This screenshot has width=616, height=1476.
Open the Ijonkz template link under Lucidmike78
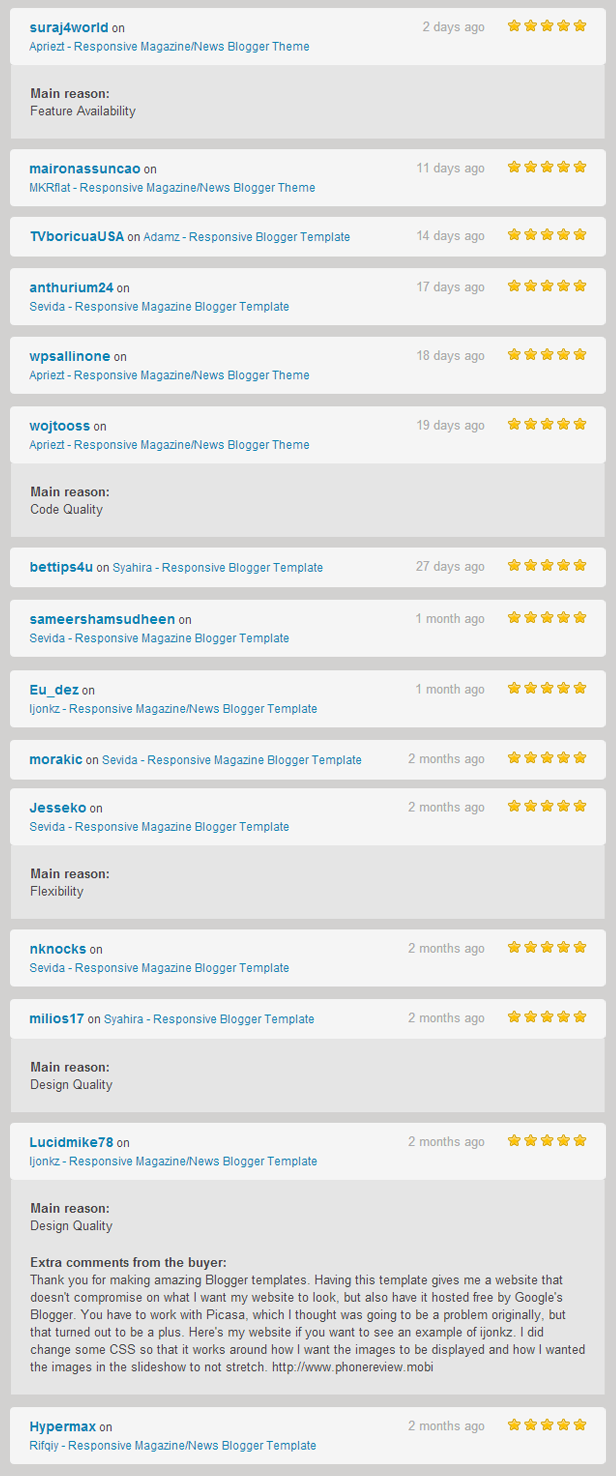[x=173, y=1161]
